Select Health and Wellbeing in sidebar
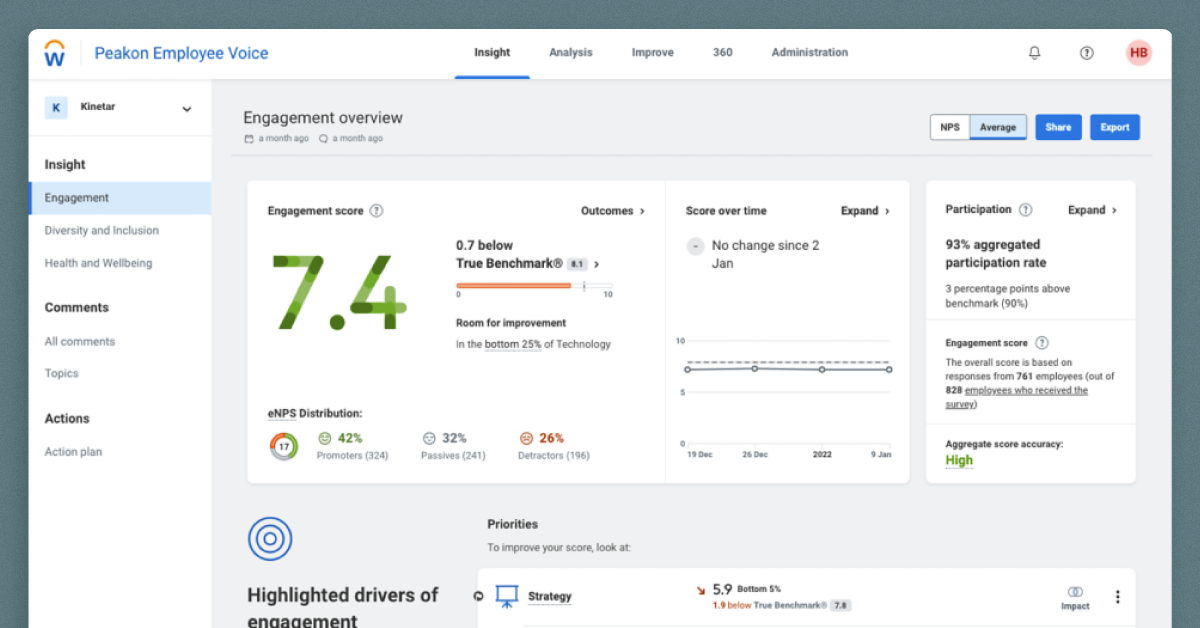 click(98, 264)
